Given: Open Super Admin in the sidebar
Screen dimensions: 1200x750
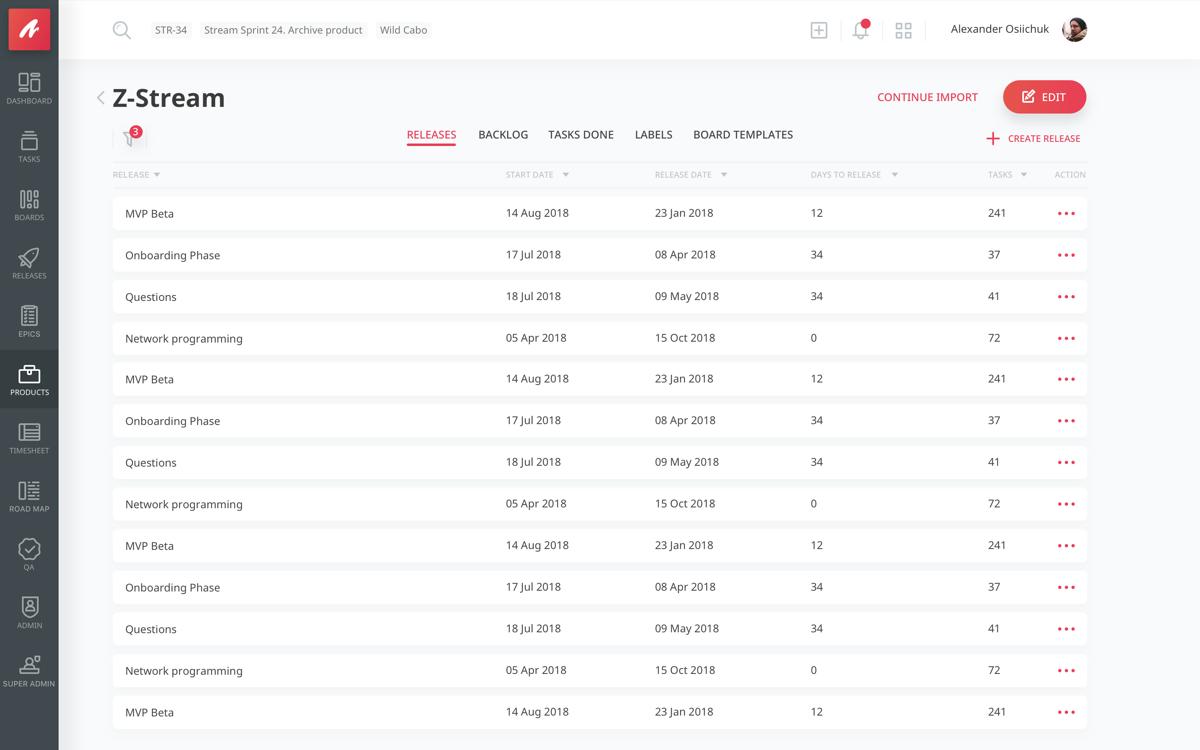Looking at the screenshot, I should point(29,671).
